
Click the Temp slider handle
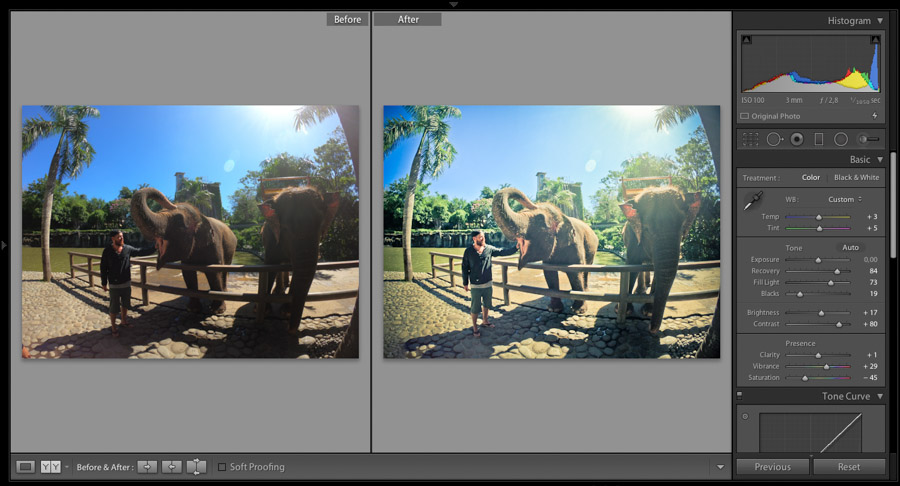[x=819, y=217]
